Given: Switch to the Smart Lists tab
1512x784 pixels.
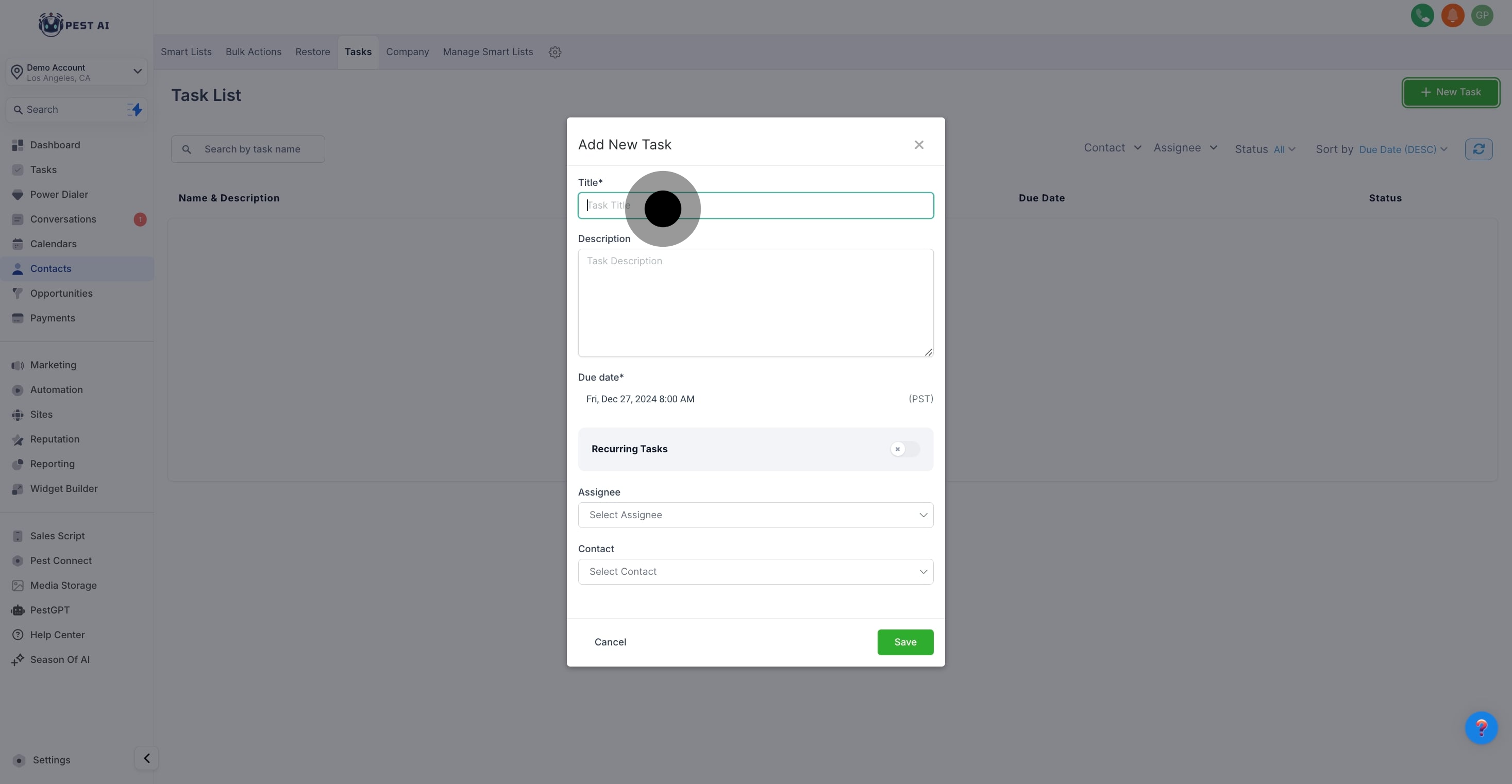Looking at the screenshot, I should tap(186, 52).
